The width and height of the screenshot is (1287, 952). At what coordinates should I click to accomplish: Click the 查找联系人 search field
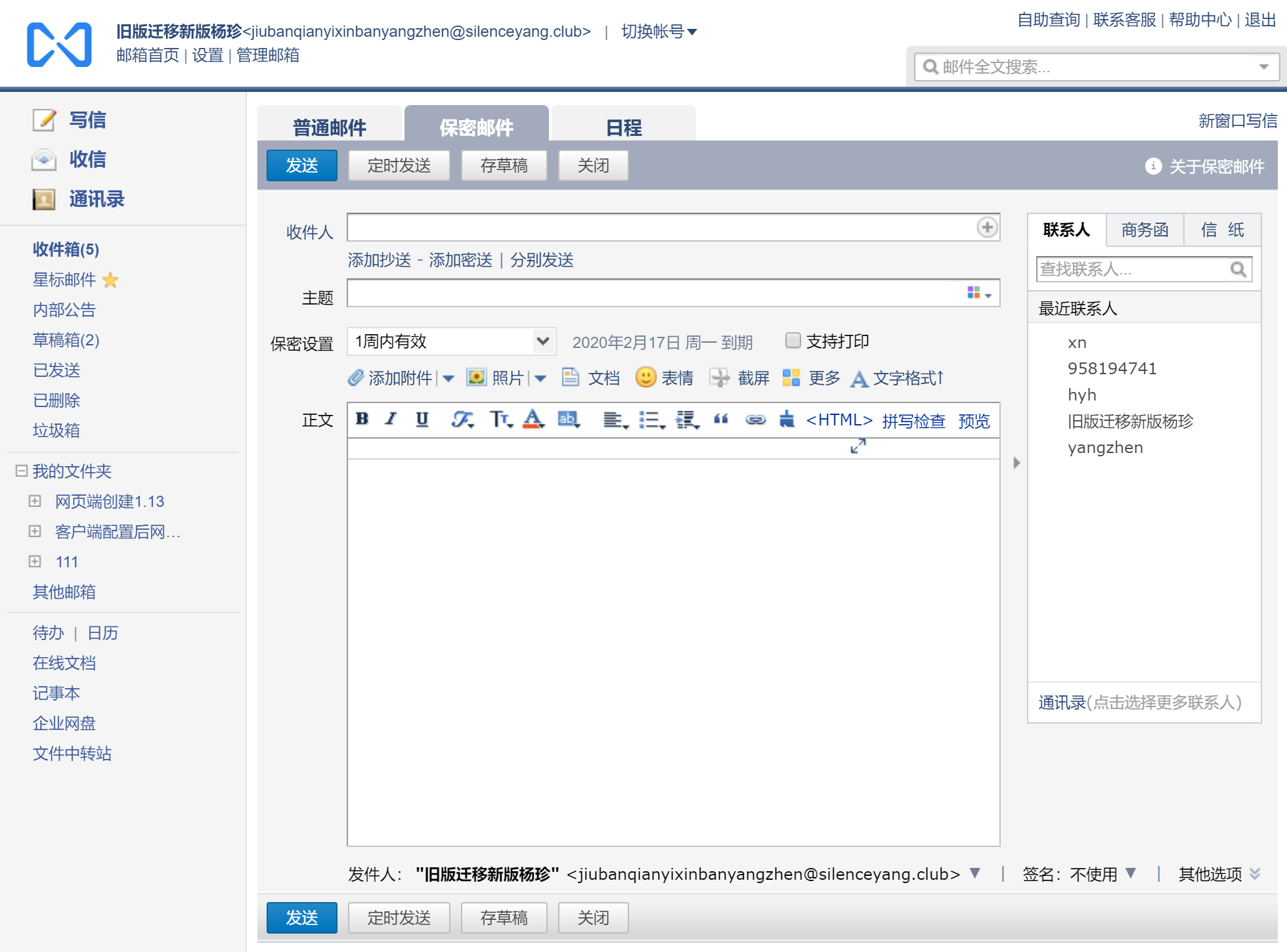pos(1144,269)
